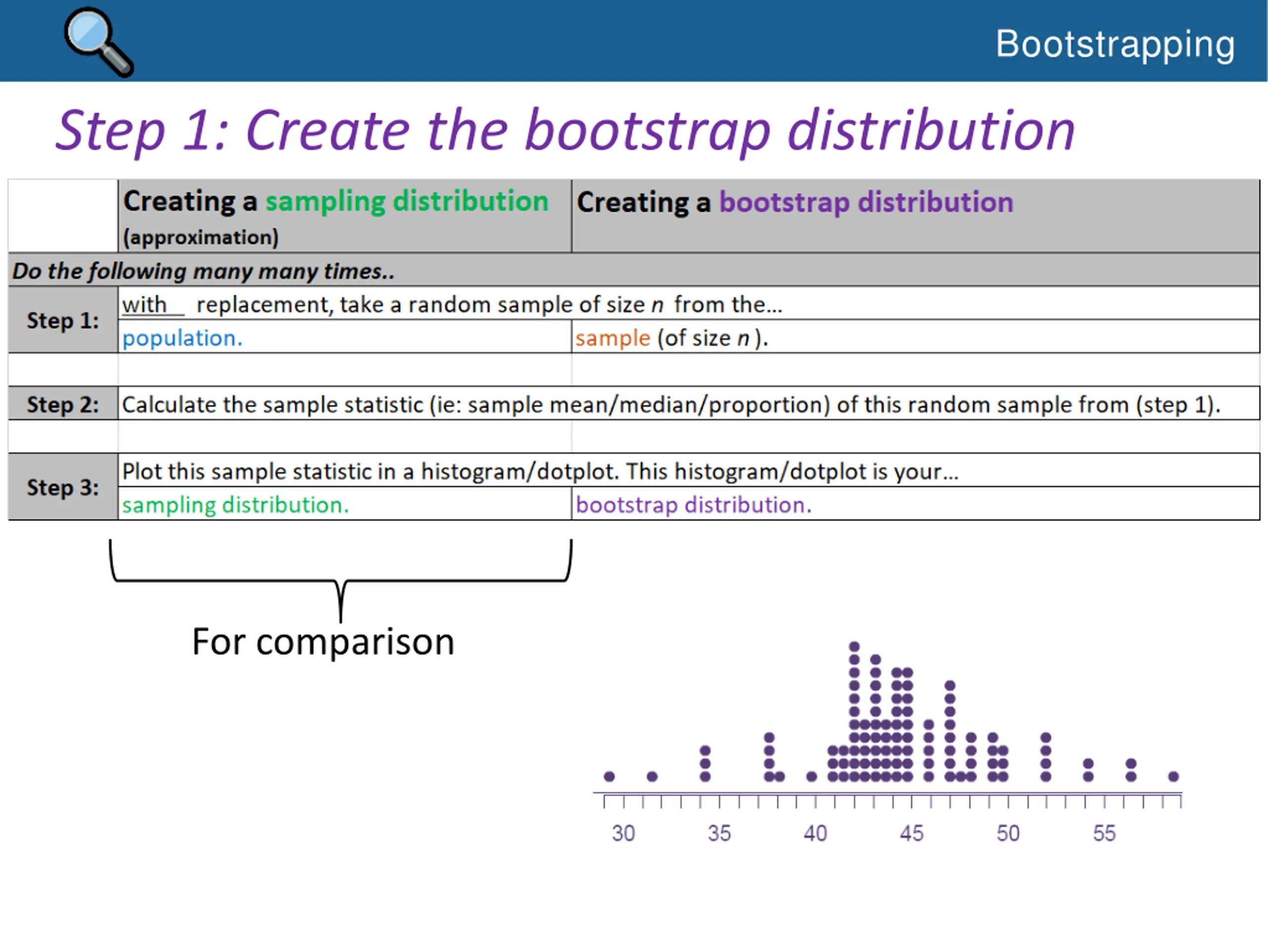Viewport: 1268px width, 952px height.
Task: Click the 'Bootstrapping' header title
Action: pos(1115,45)
